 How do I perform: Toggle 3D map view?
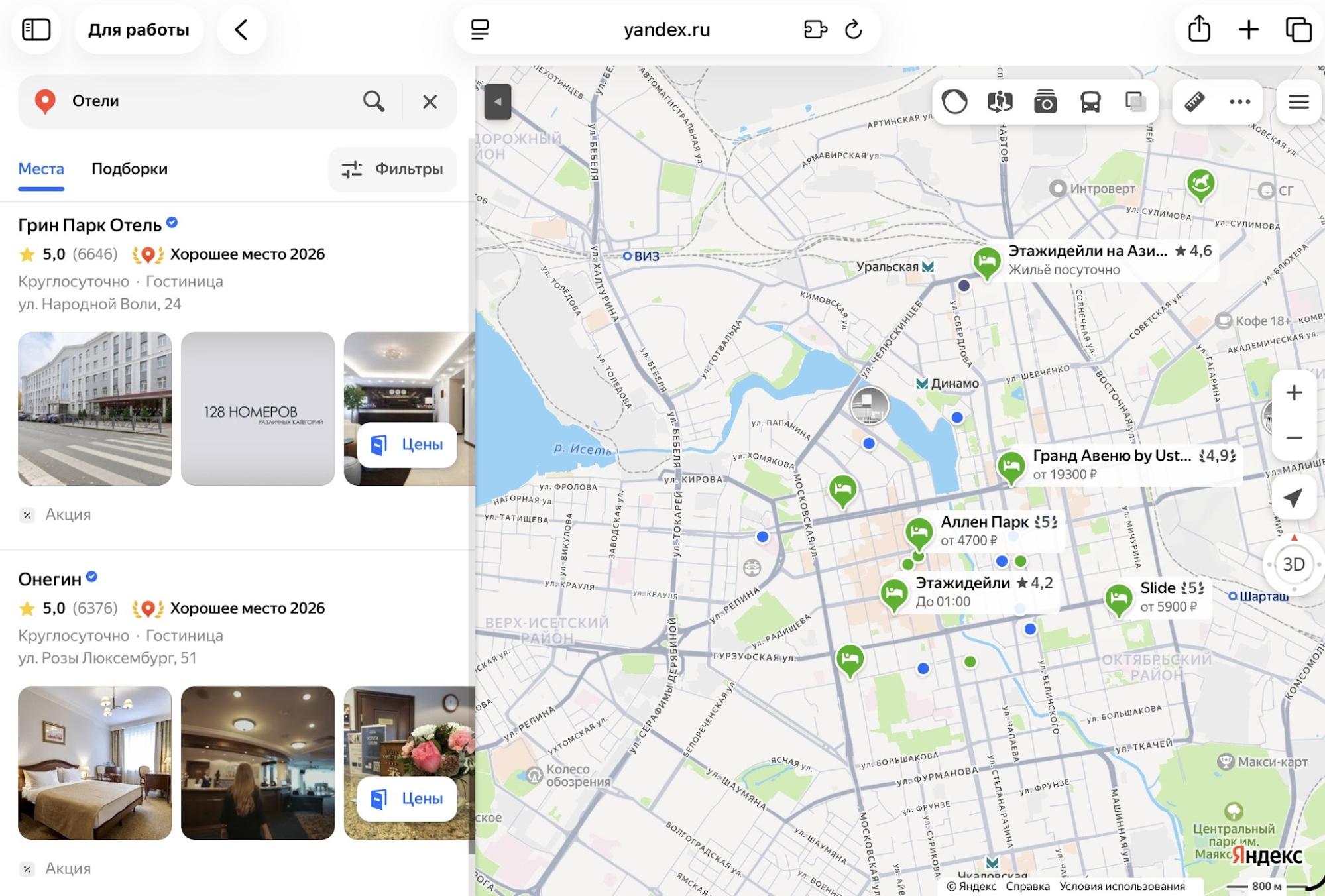pyautogui.click(x=1294, y=565)
